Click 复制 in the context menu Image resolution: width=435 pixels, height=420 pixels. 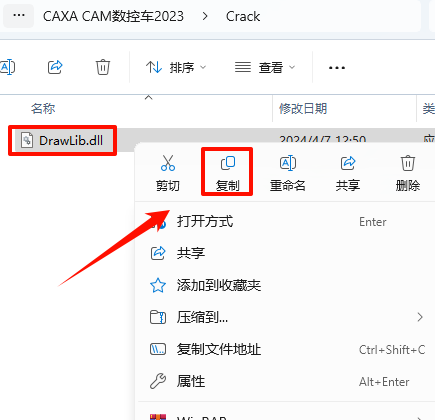pyautogui.click(x=227, y=172)
